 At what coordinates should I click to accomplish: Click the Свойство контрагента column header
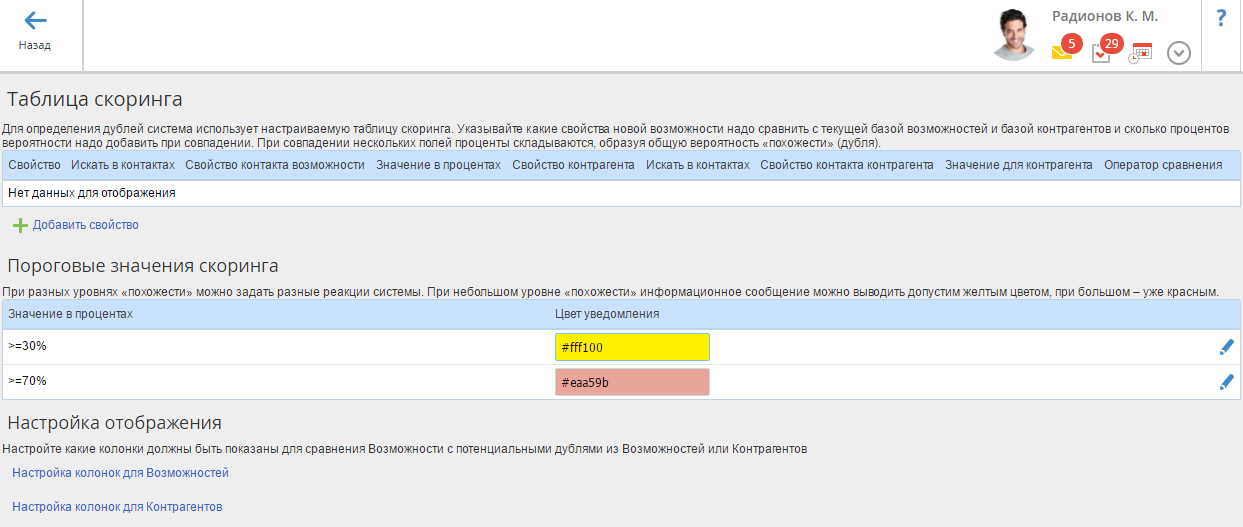[573, 164]
